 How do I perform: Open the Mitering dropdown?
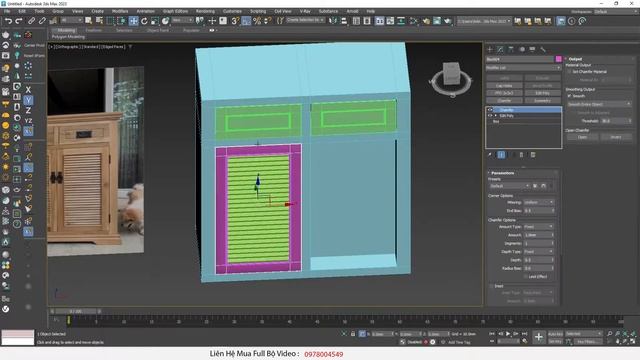(x=538, y=202)
